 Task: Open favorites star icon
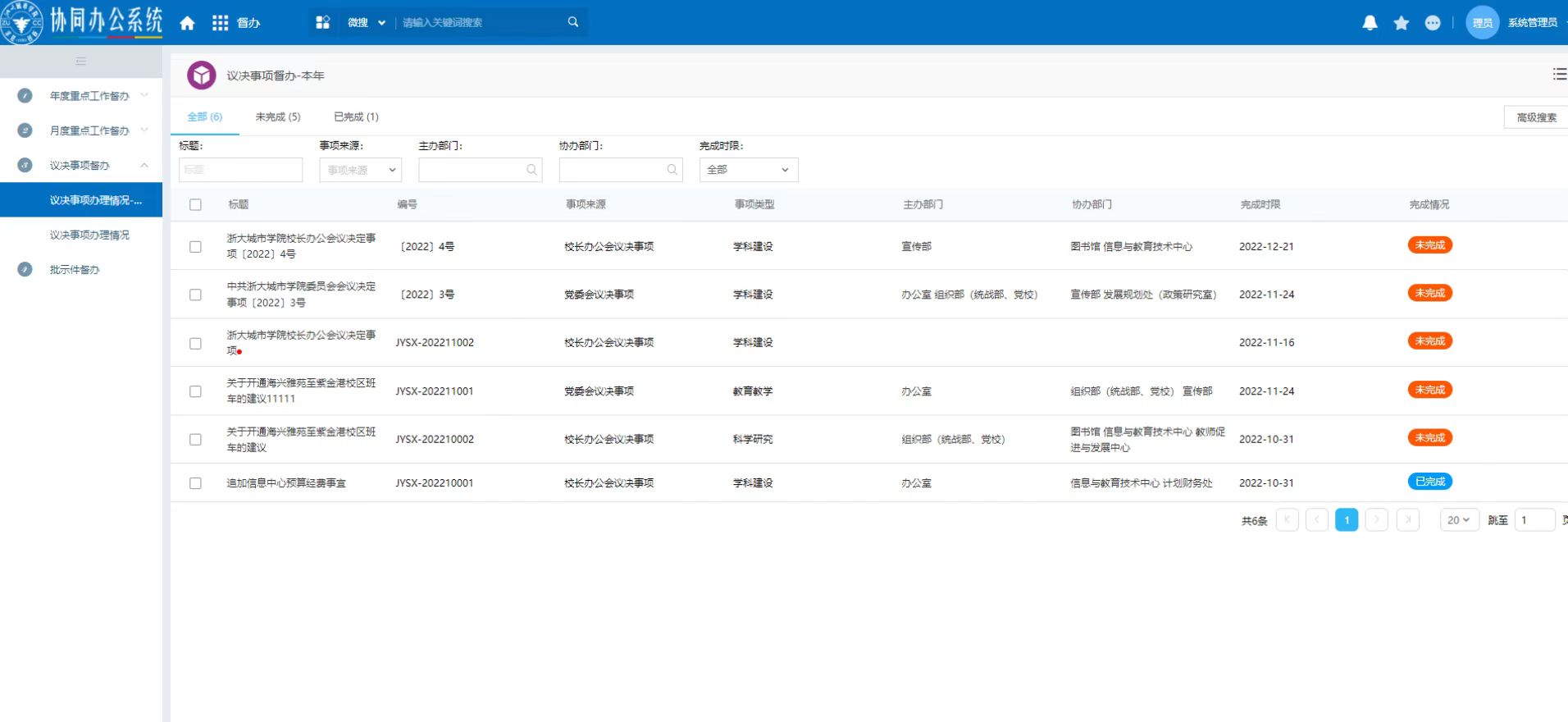tap(1401, 23)
